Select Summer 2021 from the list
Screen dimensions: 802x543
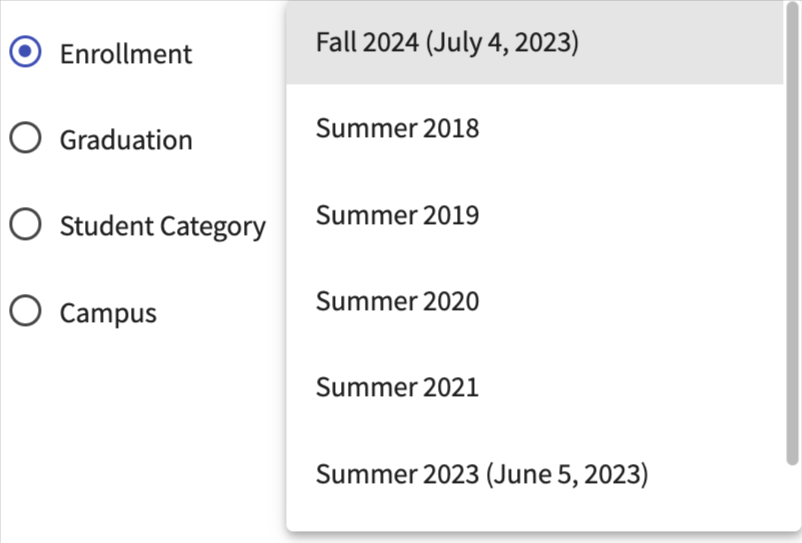coord(397,387)
